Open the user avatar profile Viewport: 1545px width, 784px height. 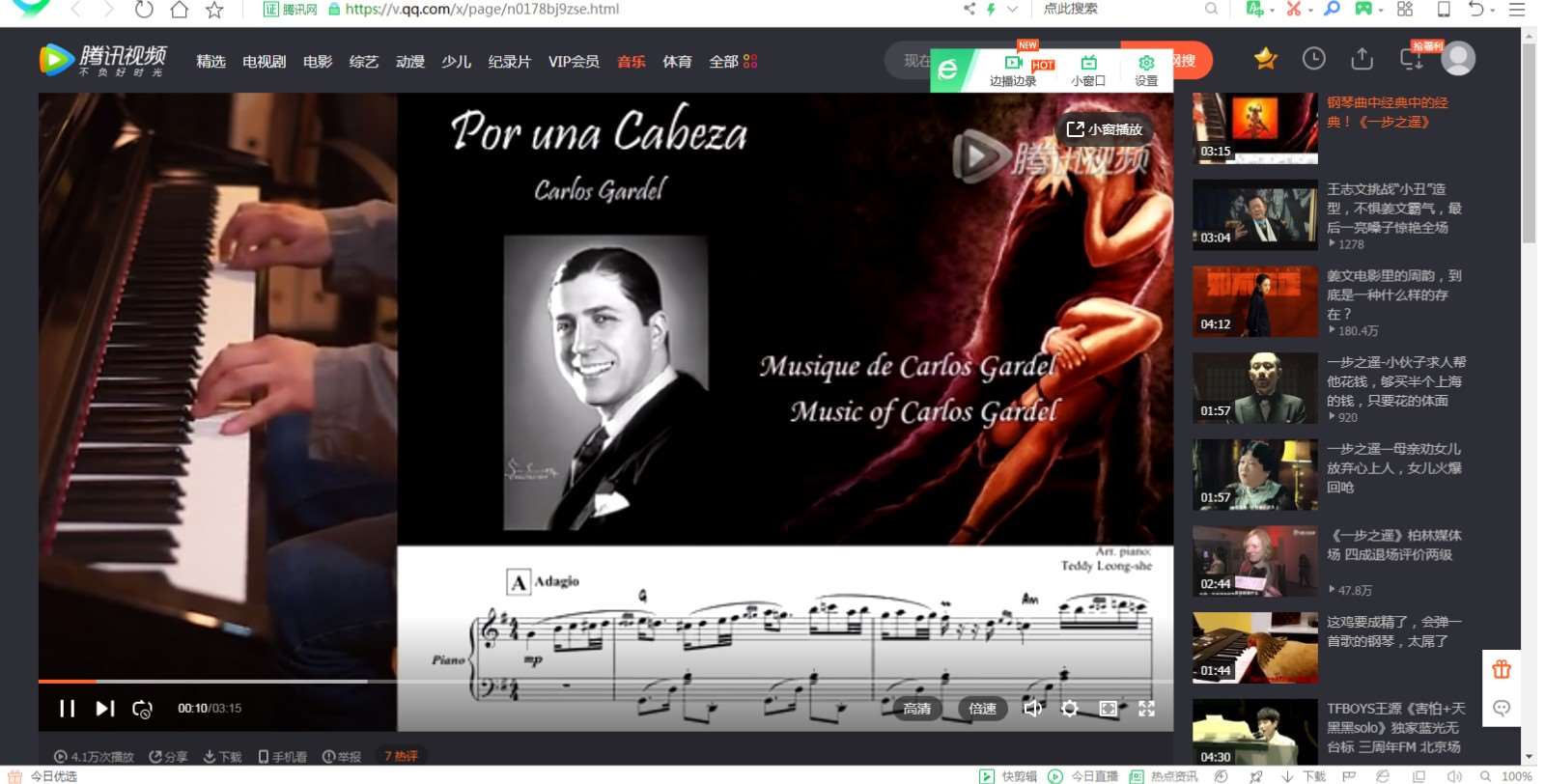pyautogui.click(x=1458, y=59)
